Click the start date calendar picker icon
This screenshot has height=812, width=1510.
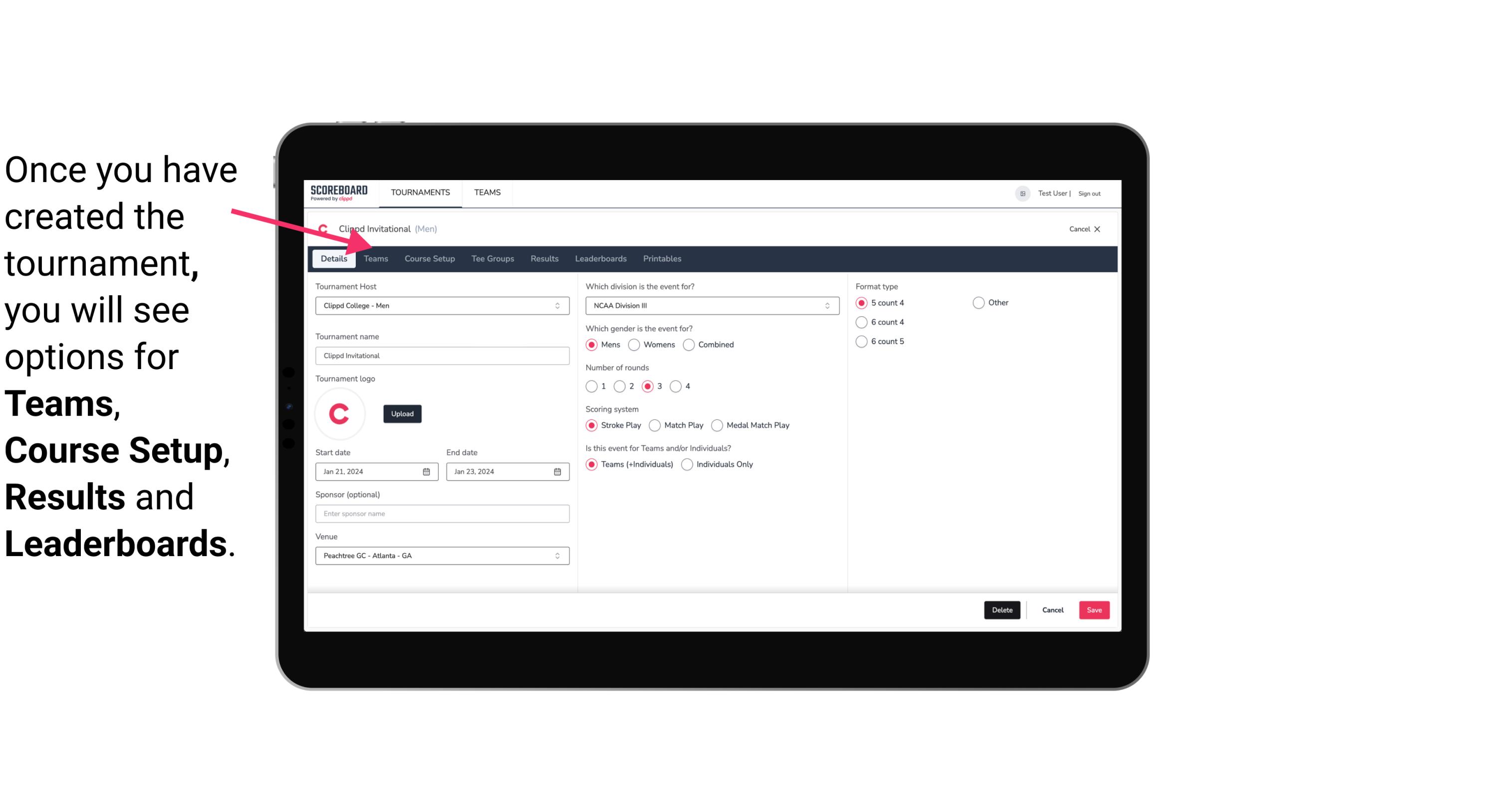pyautogui.click(x=426, y=471)
